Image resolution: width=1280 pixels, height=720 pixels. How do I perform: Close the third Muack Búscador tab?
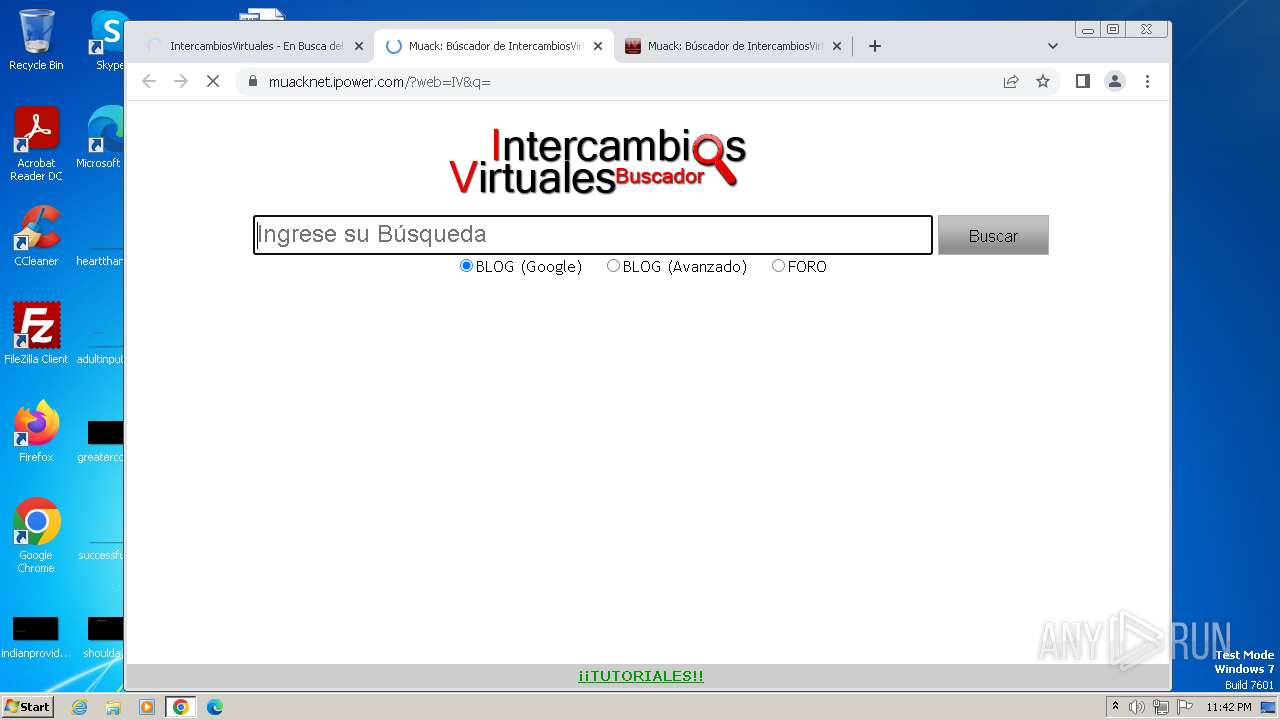pos(837,46)
